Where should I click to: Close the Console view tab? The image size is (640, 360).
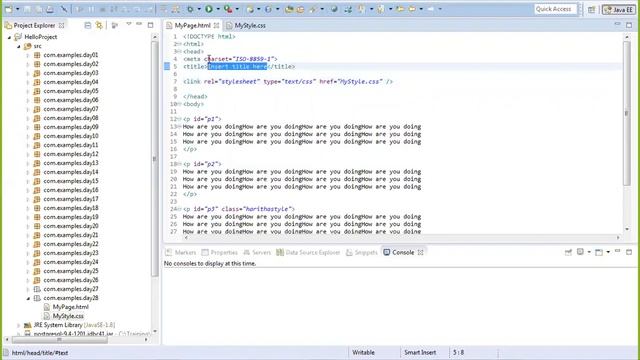[420, 253]
